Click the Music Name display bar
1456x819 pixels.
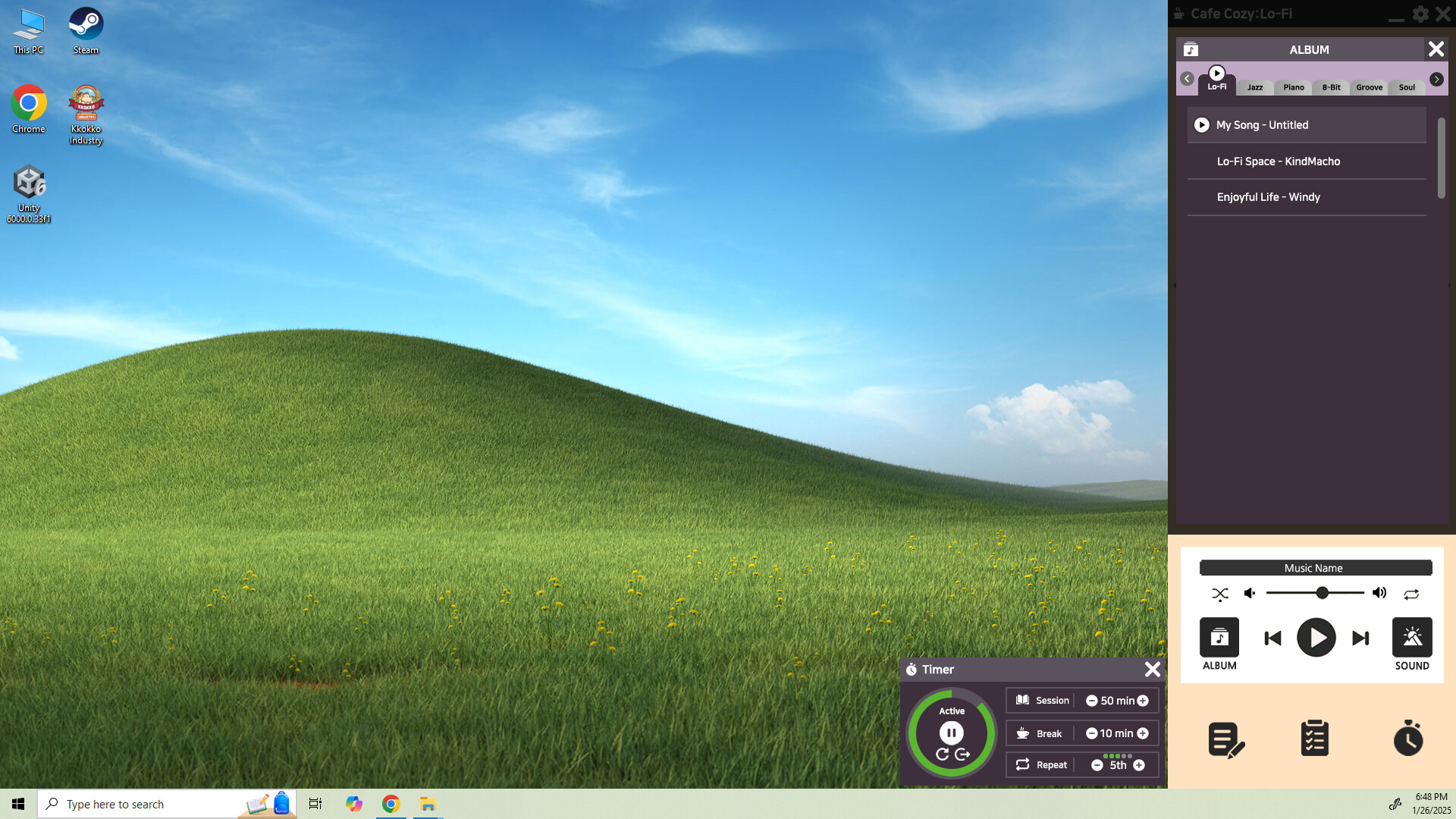(1315, 568)
